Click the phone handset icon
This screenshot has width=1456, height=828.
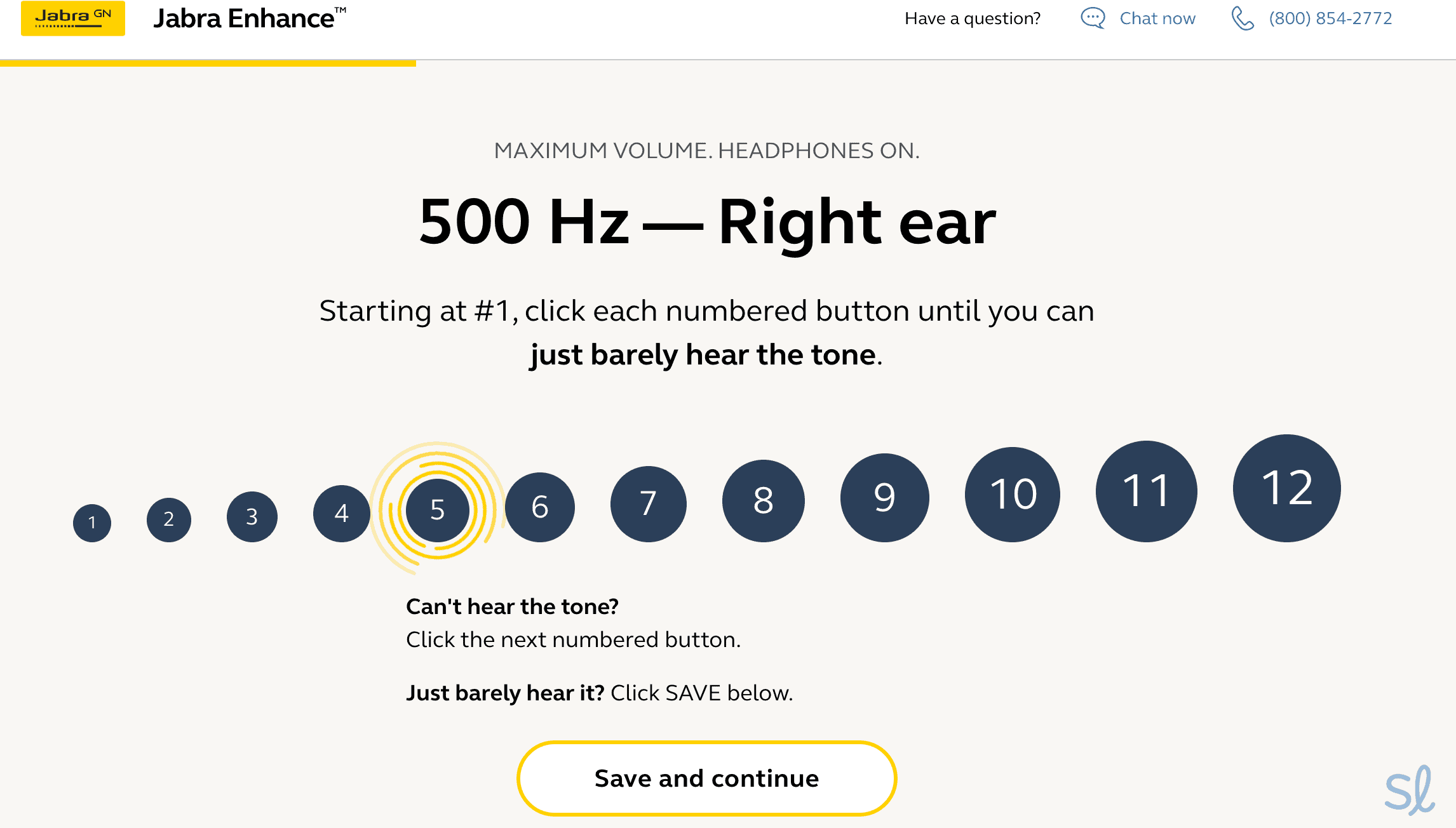click(x=1242, y=18)
